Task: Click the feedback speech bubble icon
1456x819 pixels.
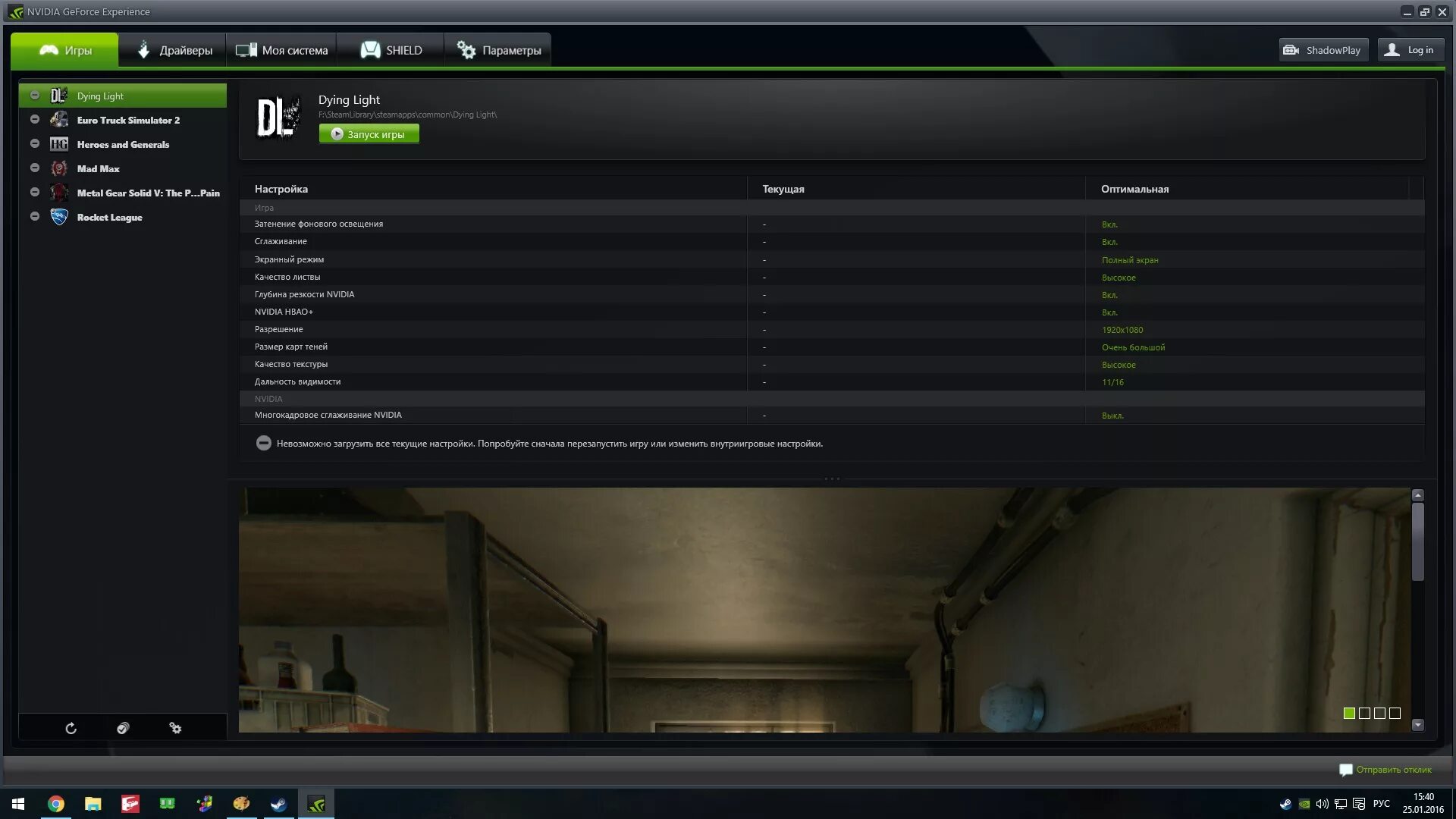Action: [1346, 770]
